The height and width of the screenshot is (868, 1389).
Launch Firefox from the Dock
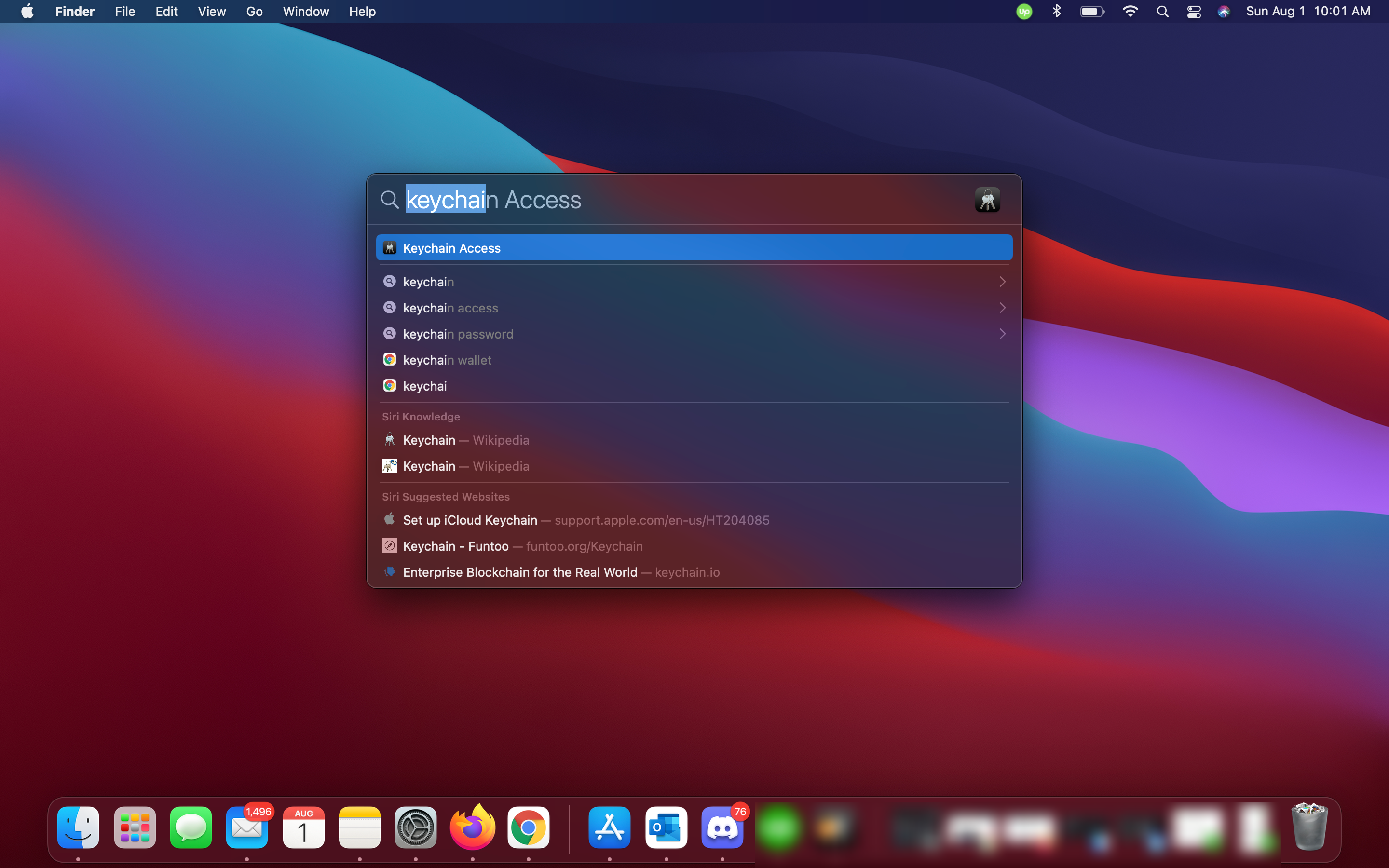coord(472,828)
